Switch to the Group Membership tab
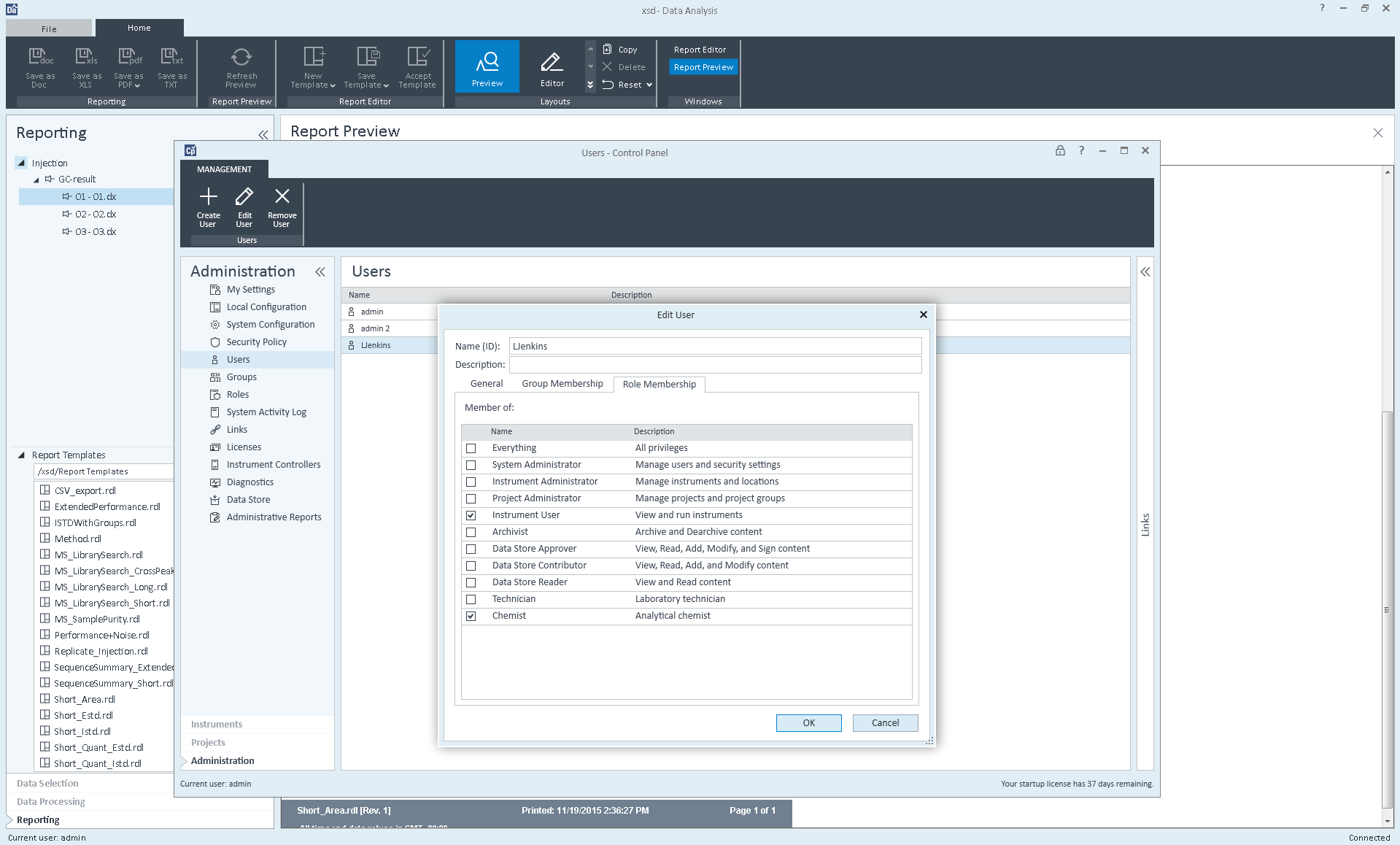This screenshot has width=1400, height=845. tap(562, 384)
